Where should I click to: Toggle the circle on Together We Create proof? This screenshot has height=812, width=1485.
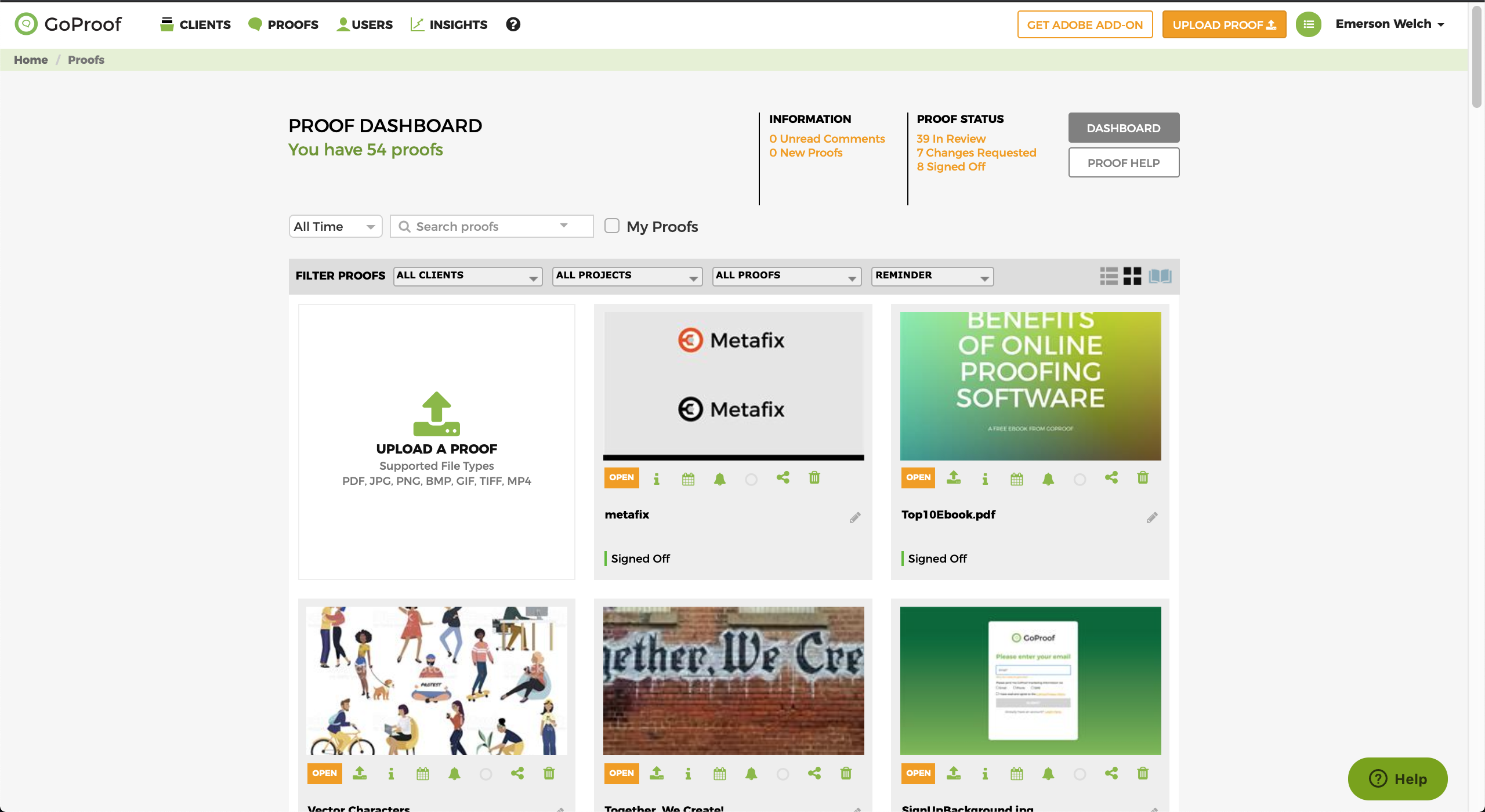[x=783, y=774]
